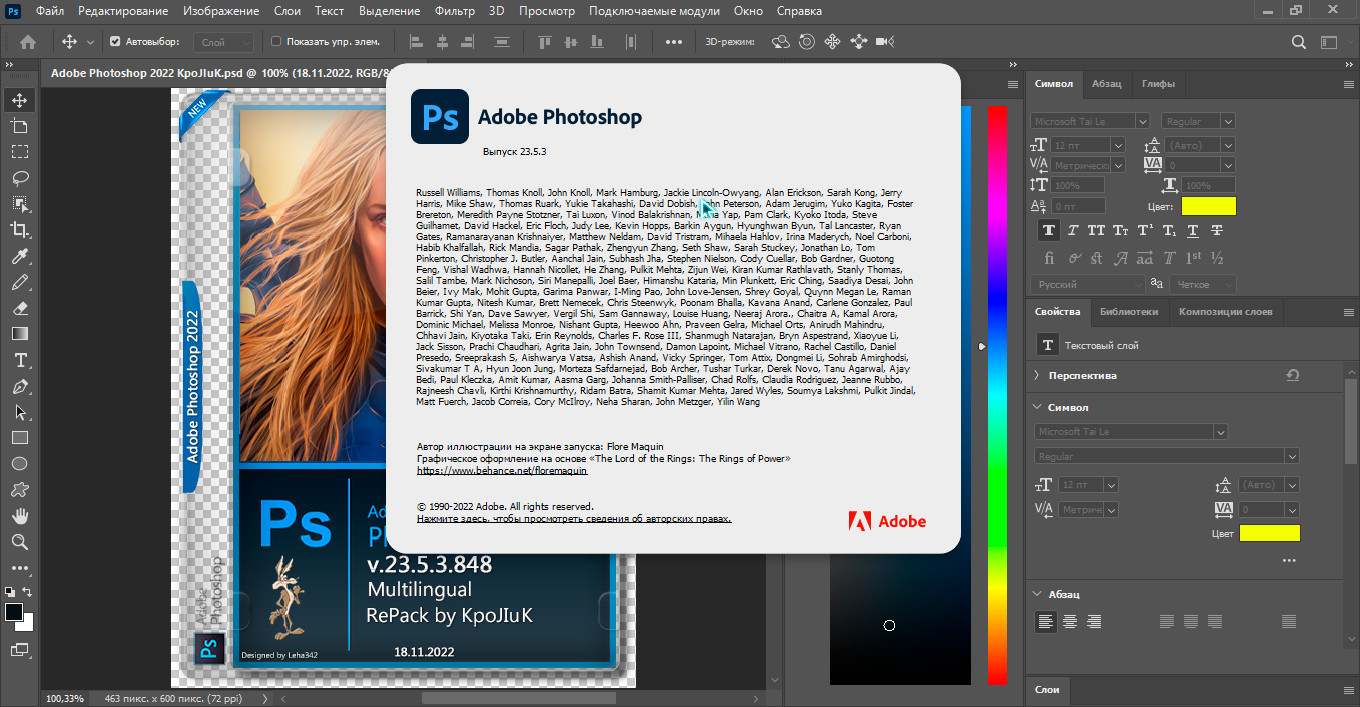Screen dimensions: 1360x707
Task: Switch to the Глифы tab
Action: 1158,84
